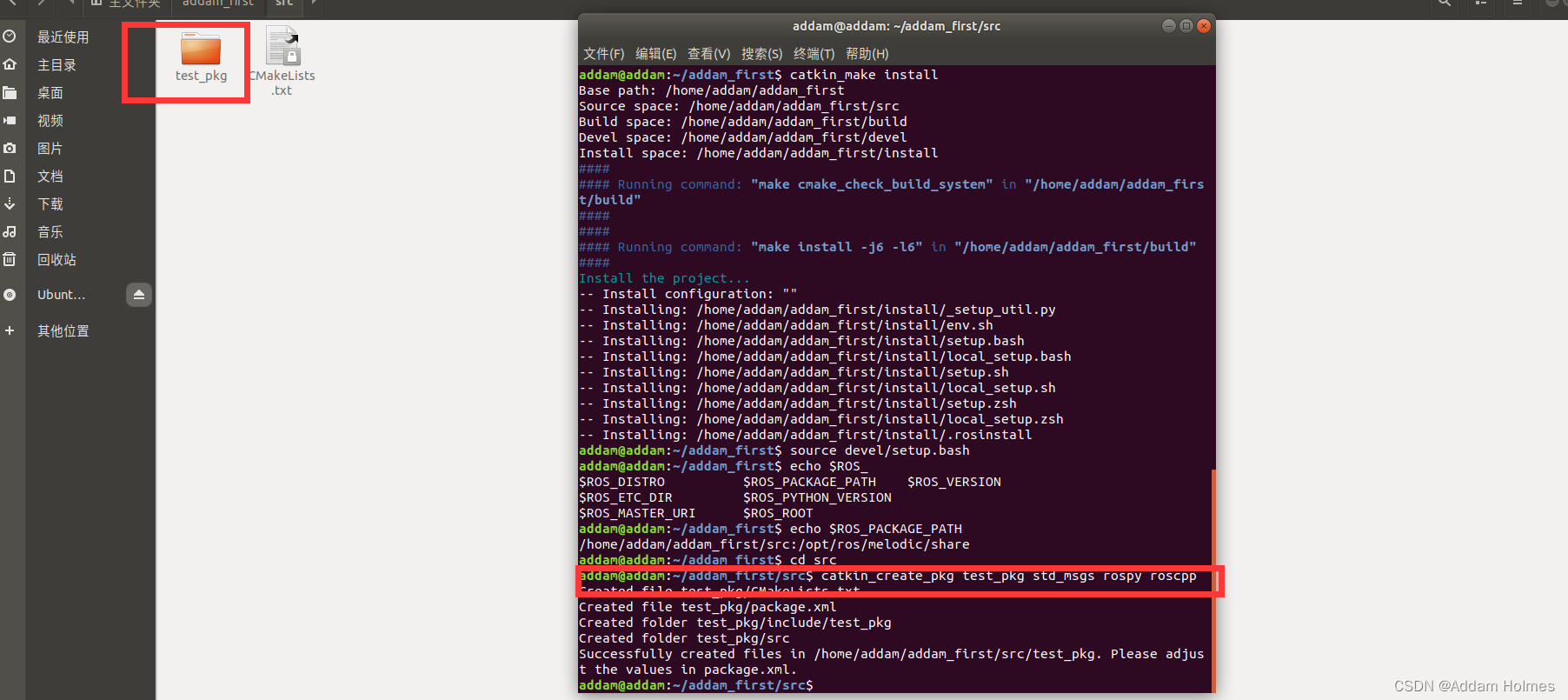1568x700 pixels.
Task: Click the line installing .rosinstall
Action: click(806, 435)
